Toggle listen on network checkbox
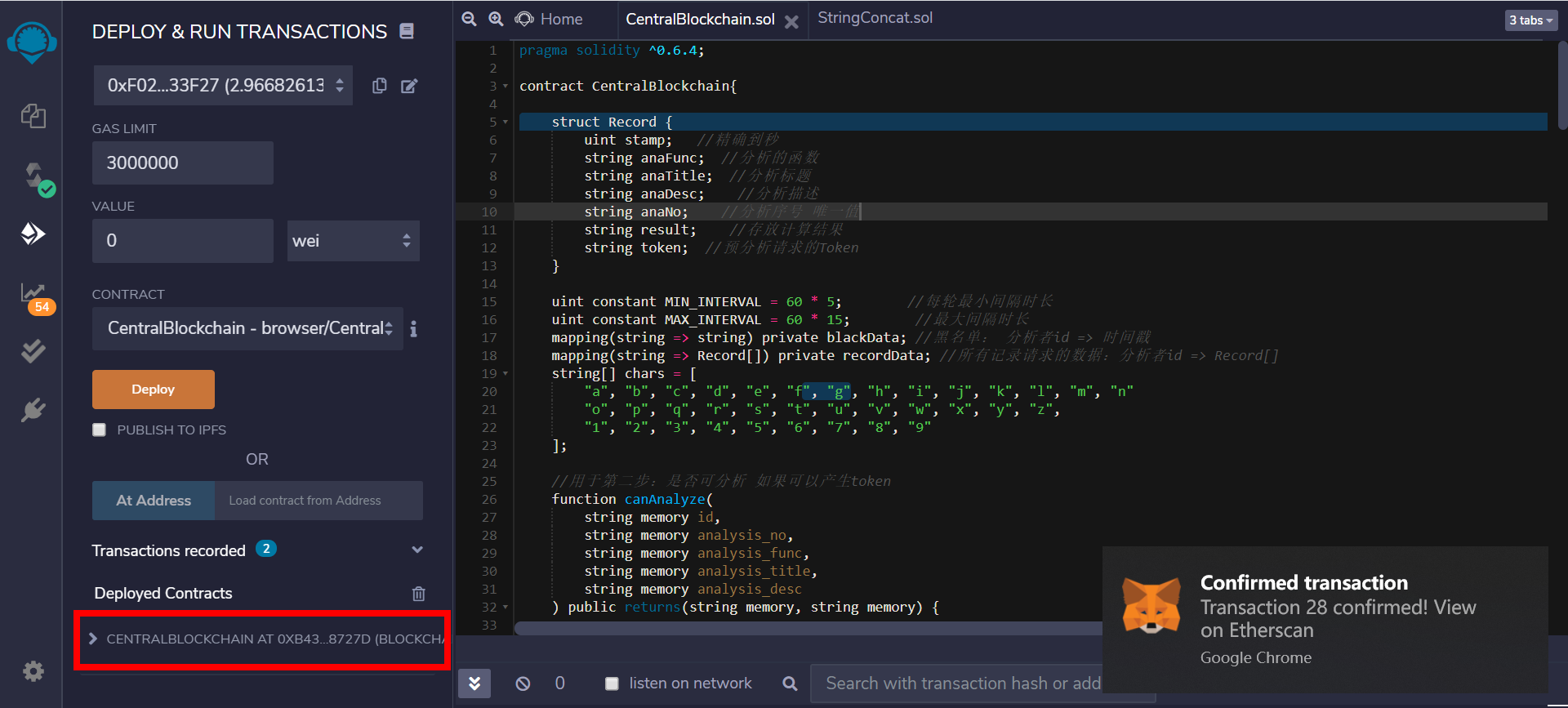 point(612,684)
